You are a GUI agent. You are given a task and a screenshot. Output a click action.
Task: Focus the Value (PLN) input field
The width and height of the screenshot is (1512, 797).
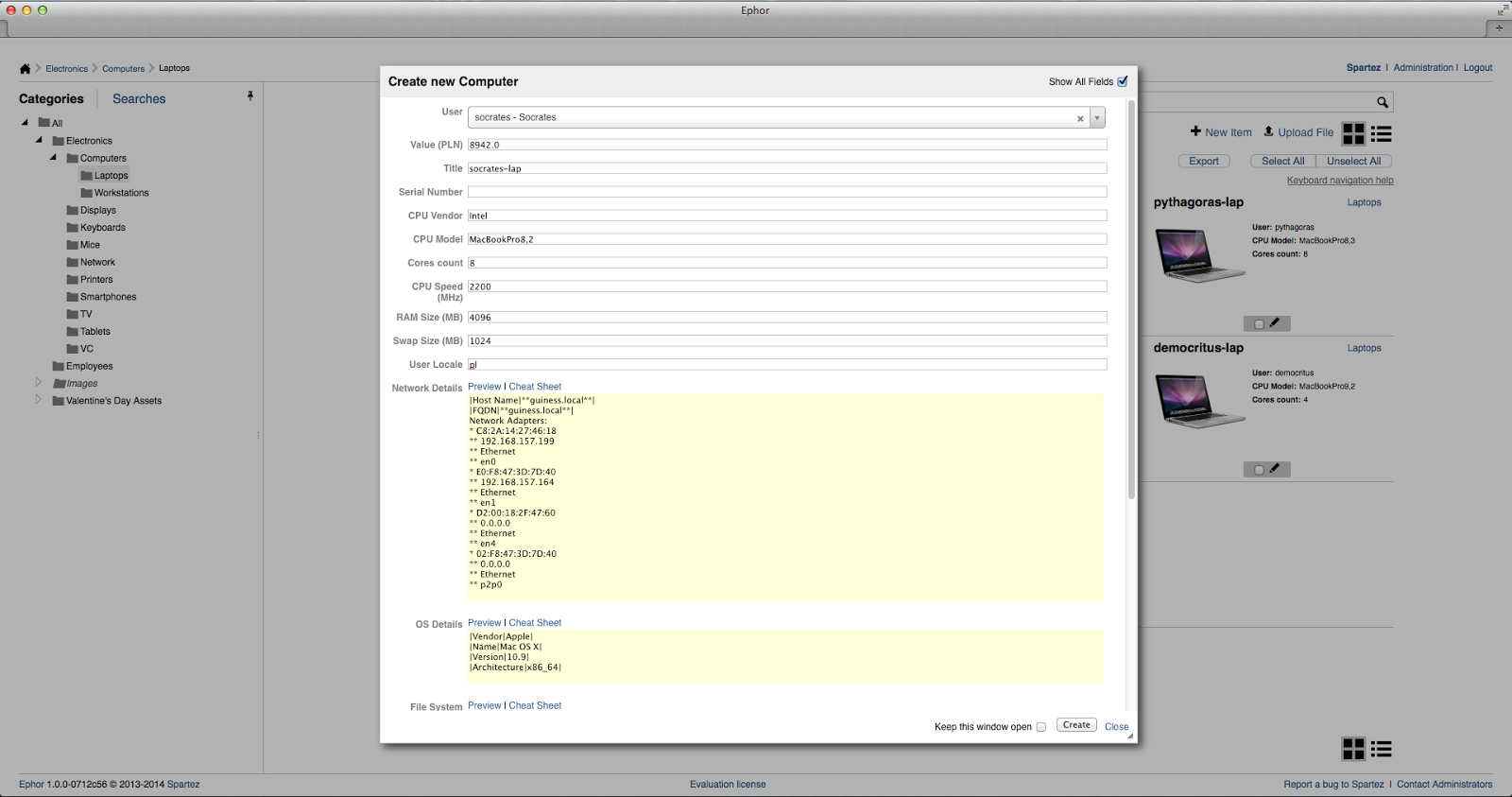[787, 145]
